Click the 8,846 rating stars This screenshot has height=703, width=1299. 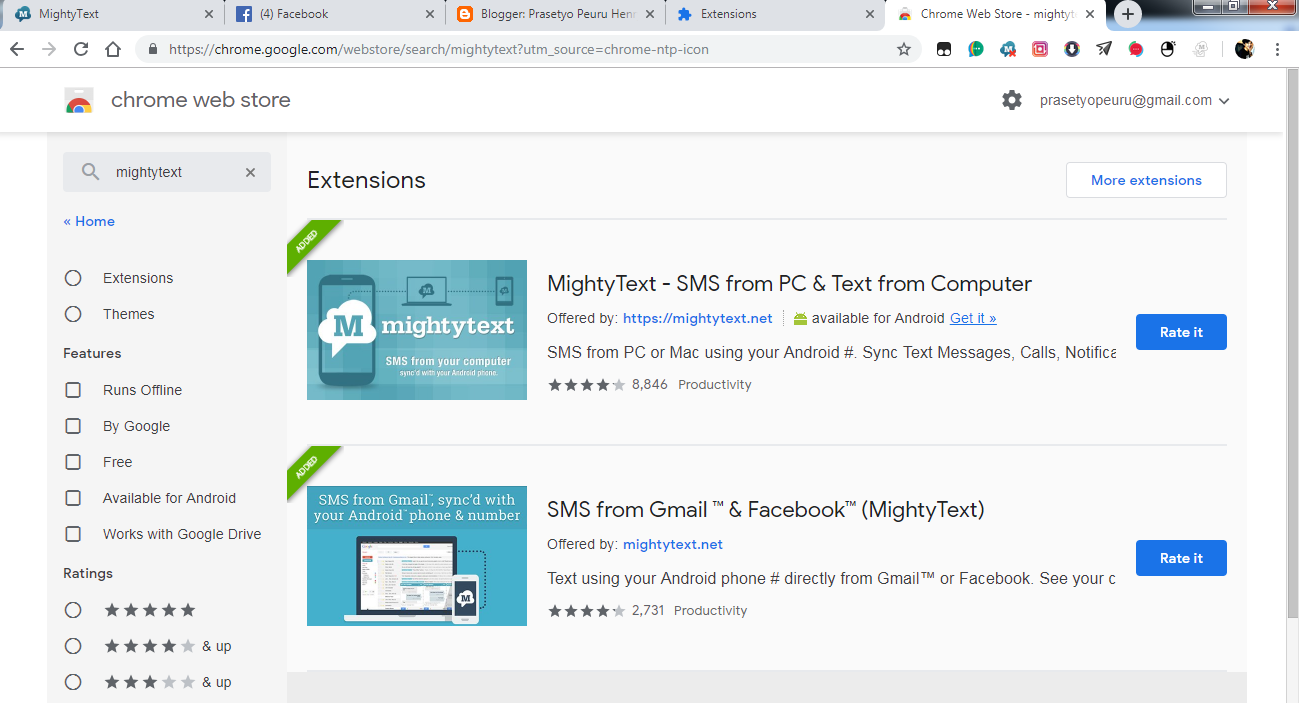tap(587, 384)
